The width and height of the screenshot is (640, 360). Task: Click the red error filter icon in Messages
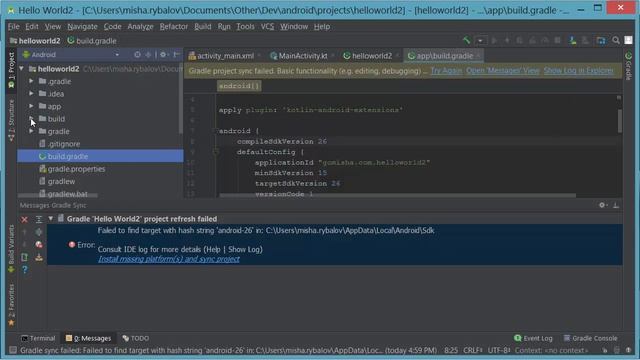point(39,244)
